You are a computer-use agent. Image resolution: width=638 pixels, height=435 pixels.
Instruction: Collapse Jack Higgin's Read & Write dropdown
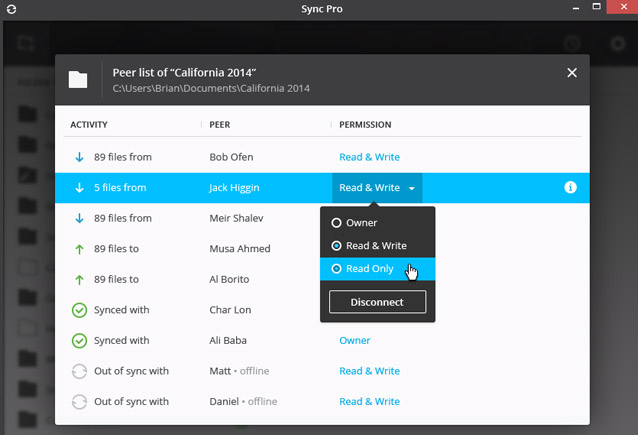pos(377,188)
